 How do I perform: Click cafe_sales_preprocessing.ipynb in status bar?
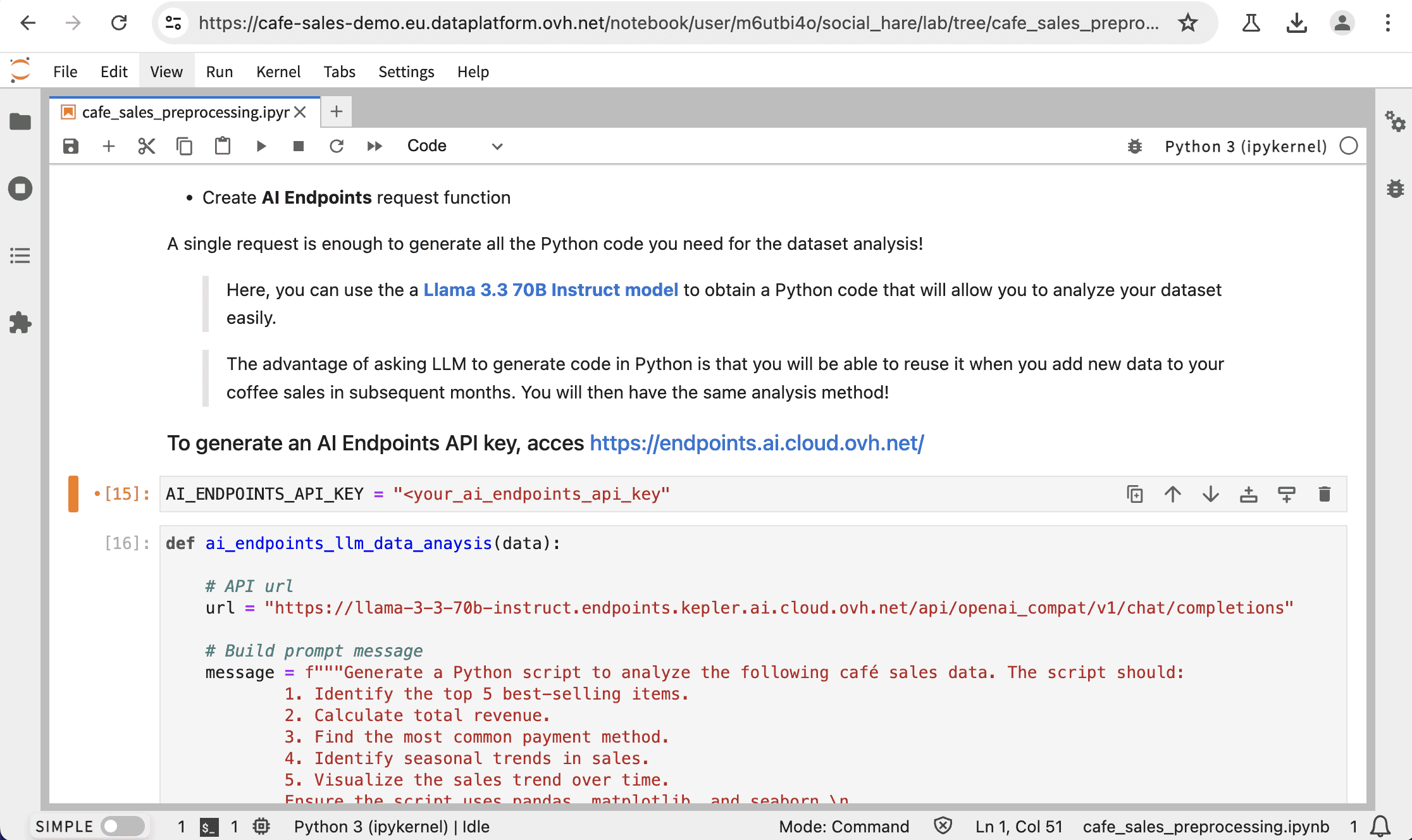1206,826
